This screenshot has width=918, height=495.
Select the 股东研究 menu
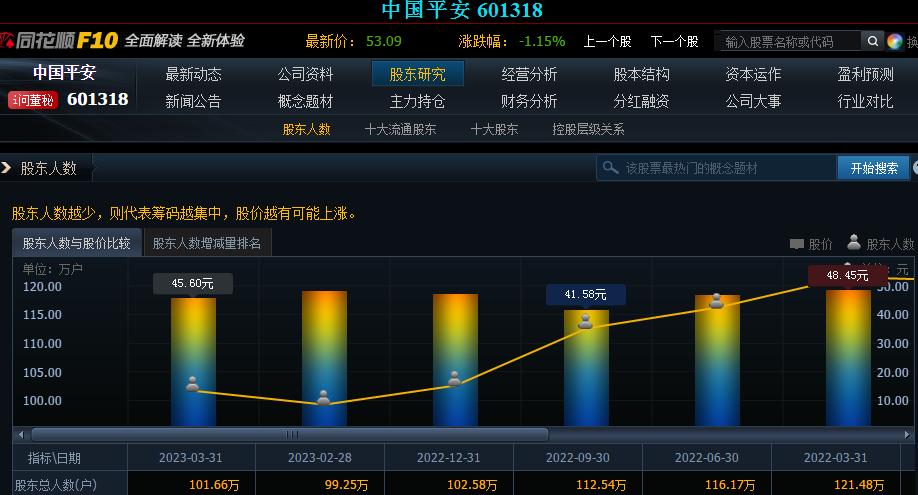tap(417, 74)
